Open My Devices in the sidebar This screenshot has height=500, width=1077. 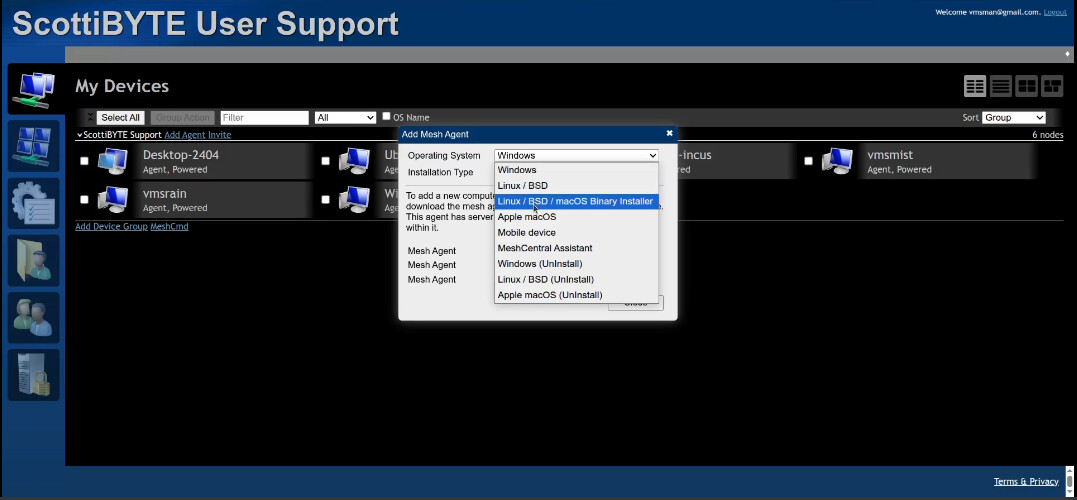[34, 145]
